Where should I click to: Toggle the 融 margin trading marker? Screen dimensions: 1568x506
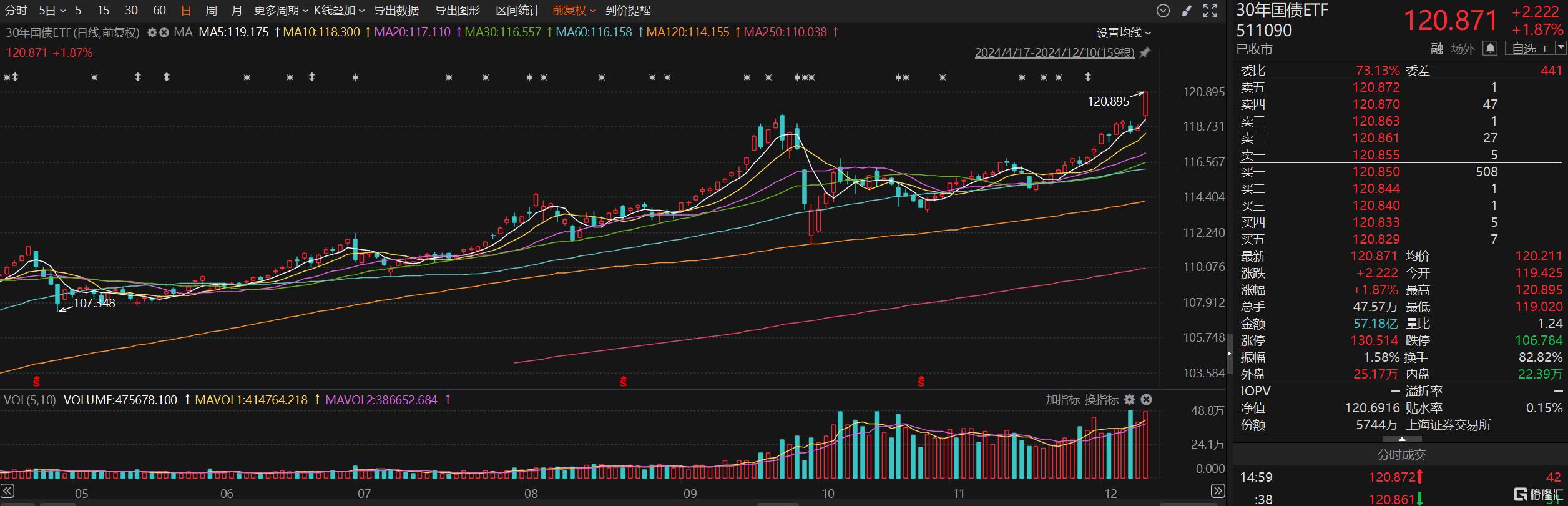tap(1436, 49)
